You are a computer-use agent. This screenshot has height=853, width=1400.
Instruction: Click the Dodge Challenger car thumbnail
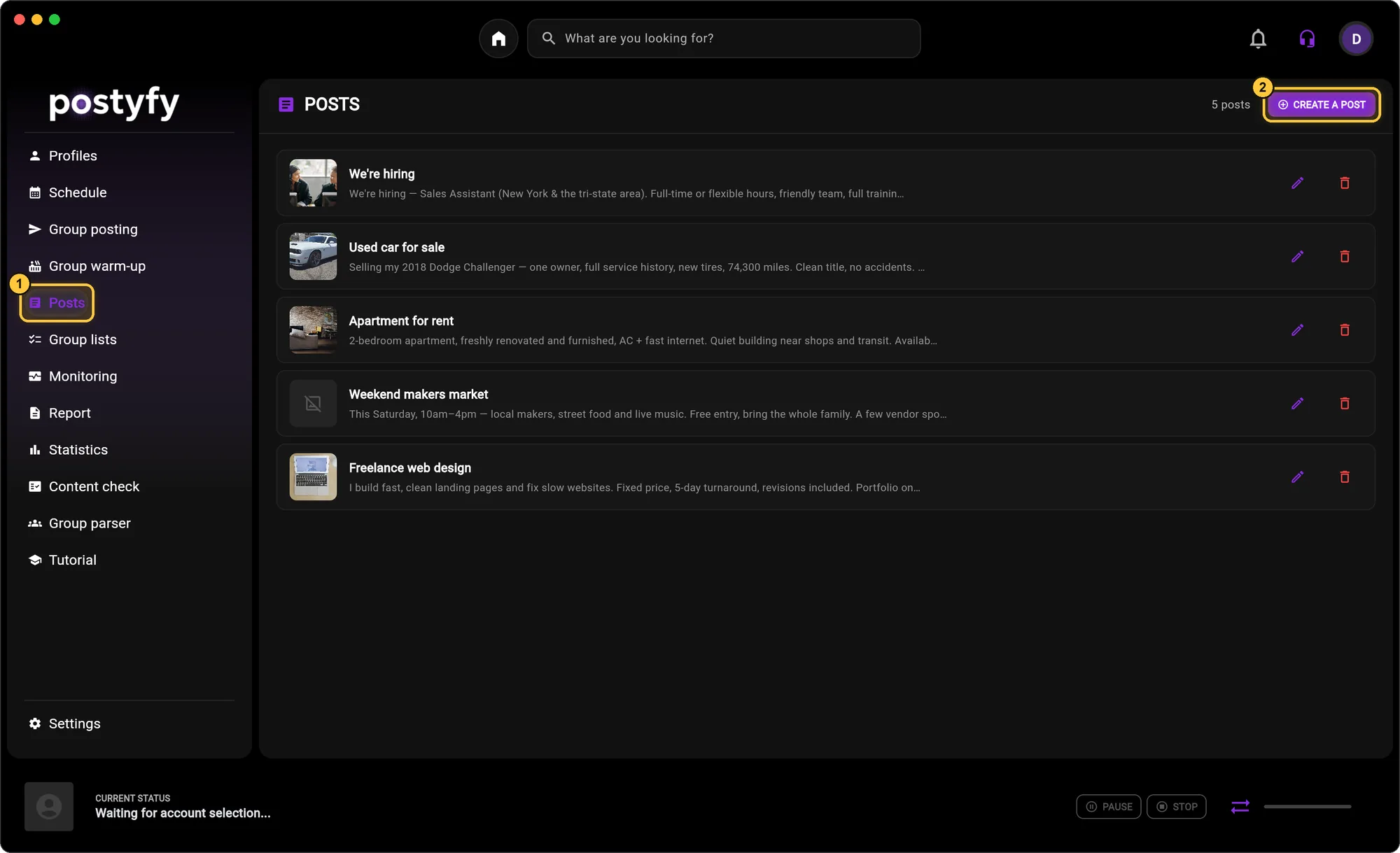coord(313,256)
